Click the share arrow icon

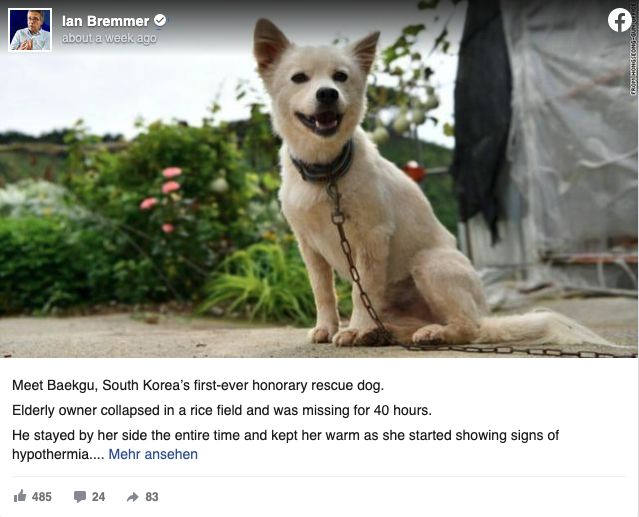pyautogui.click(x=133, y=497)
